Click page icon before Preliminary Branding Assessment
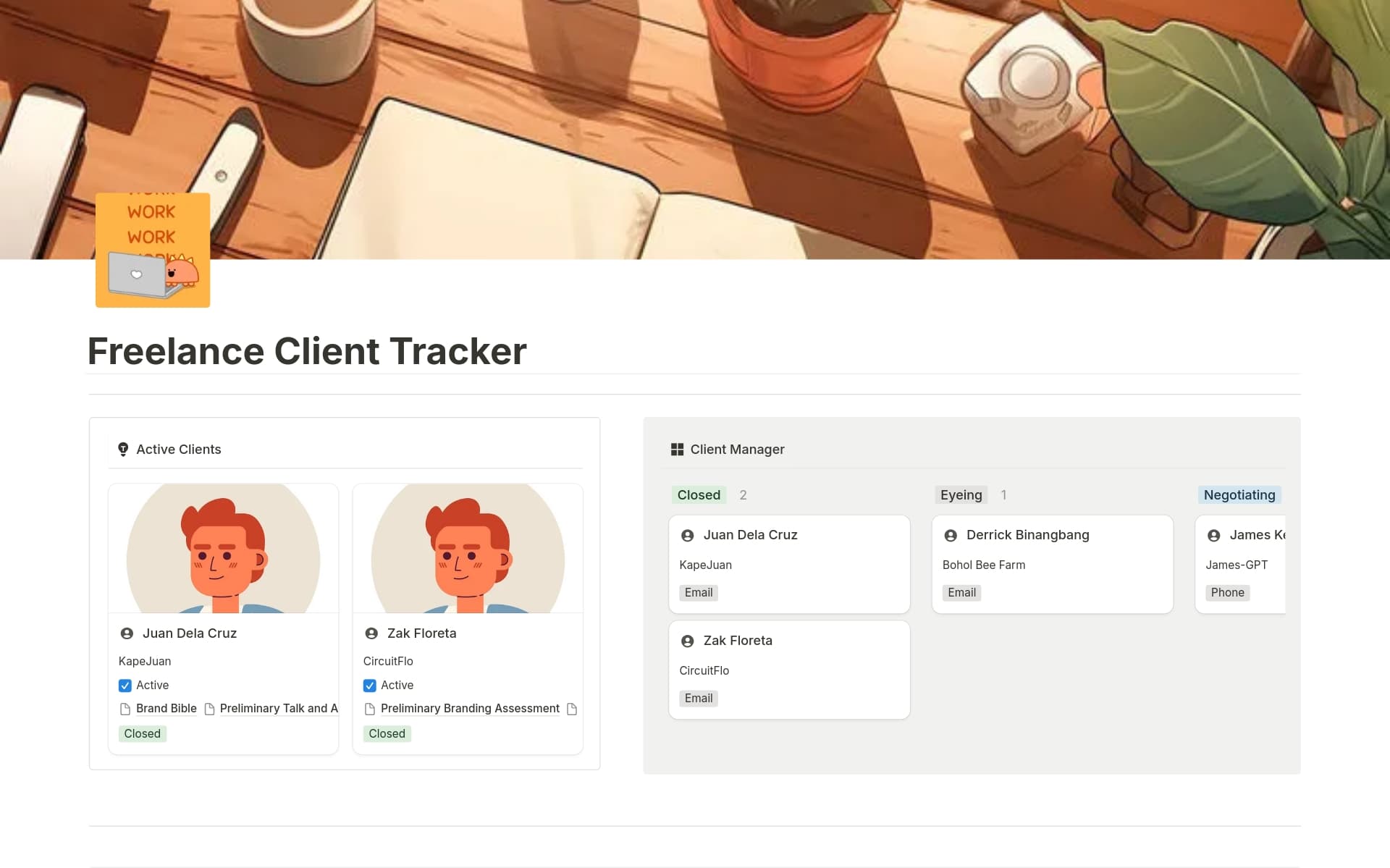The width and height of the screenshot is (1390, 868). tap(370, 709)
